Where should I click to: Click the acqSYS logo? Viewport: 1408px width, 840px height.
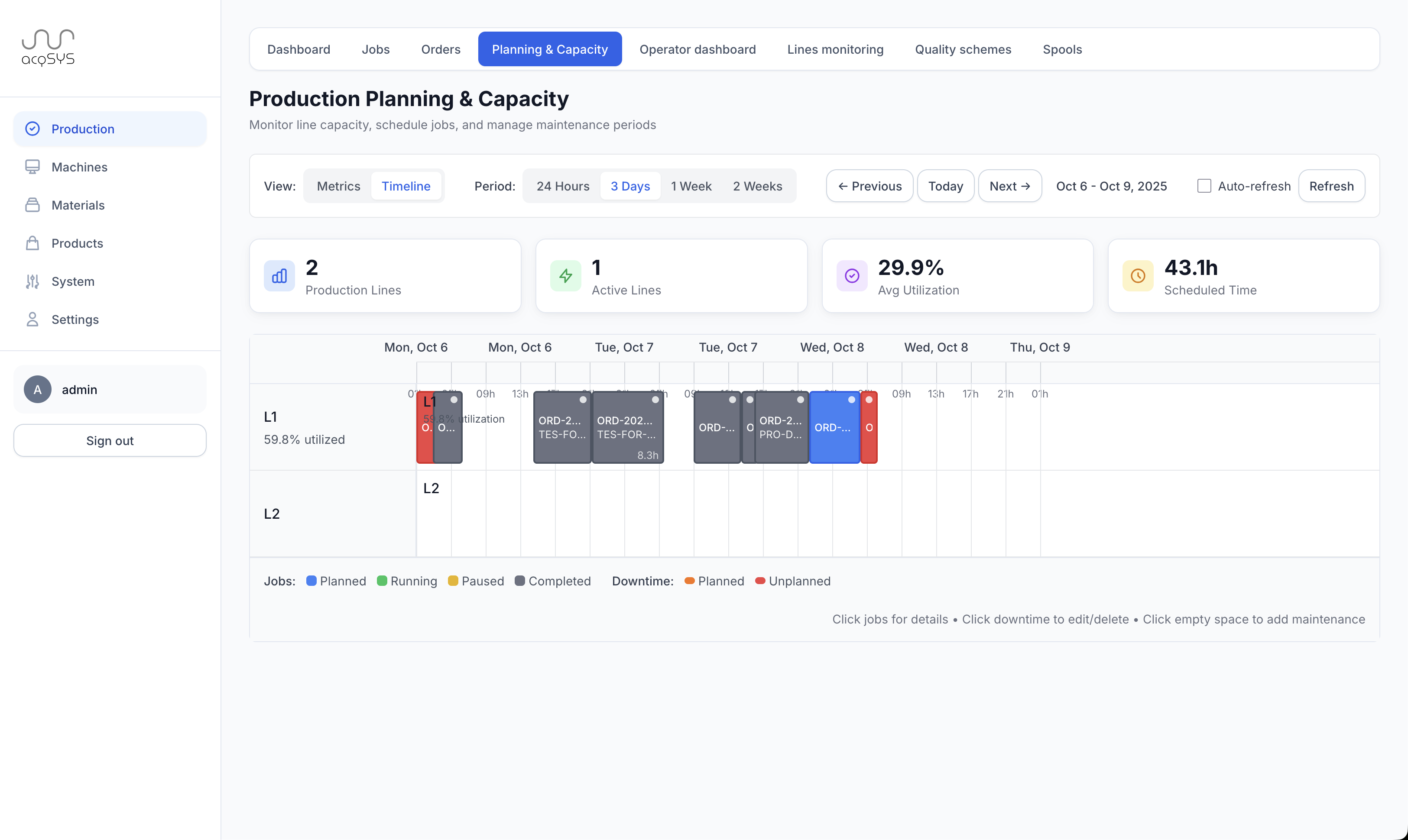tap(48, 48)
